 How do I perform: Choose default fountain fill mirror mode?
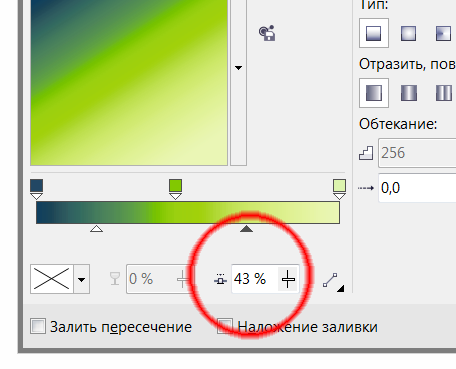[x=374, y=93]
